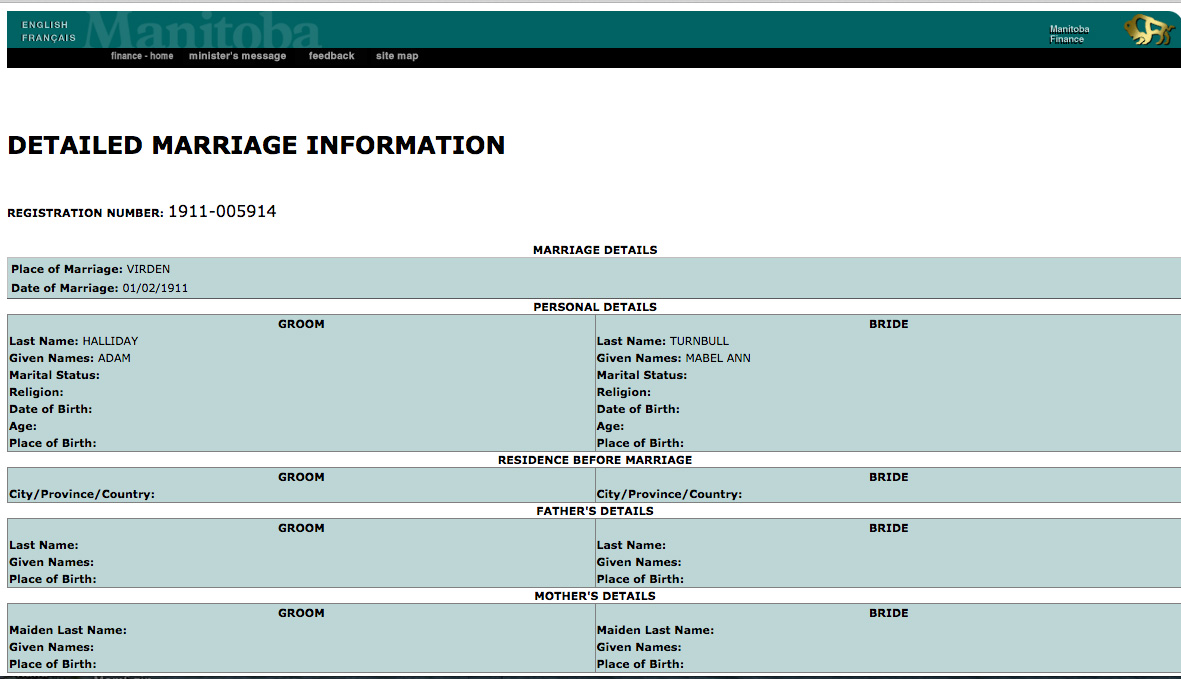Click the bride's last name TURNBULL
This screenshot has width=1181, height=679.
click(699, 341)
